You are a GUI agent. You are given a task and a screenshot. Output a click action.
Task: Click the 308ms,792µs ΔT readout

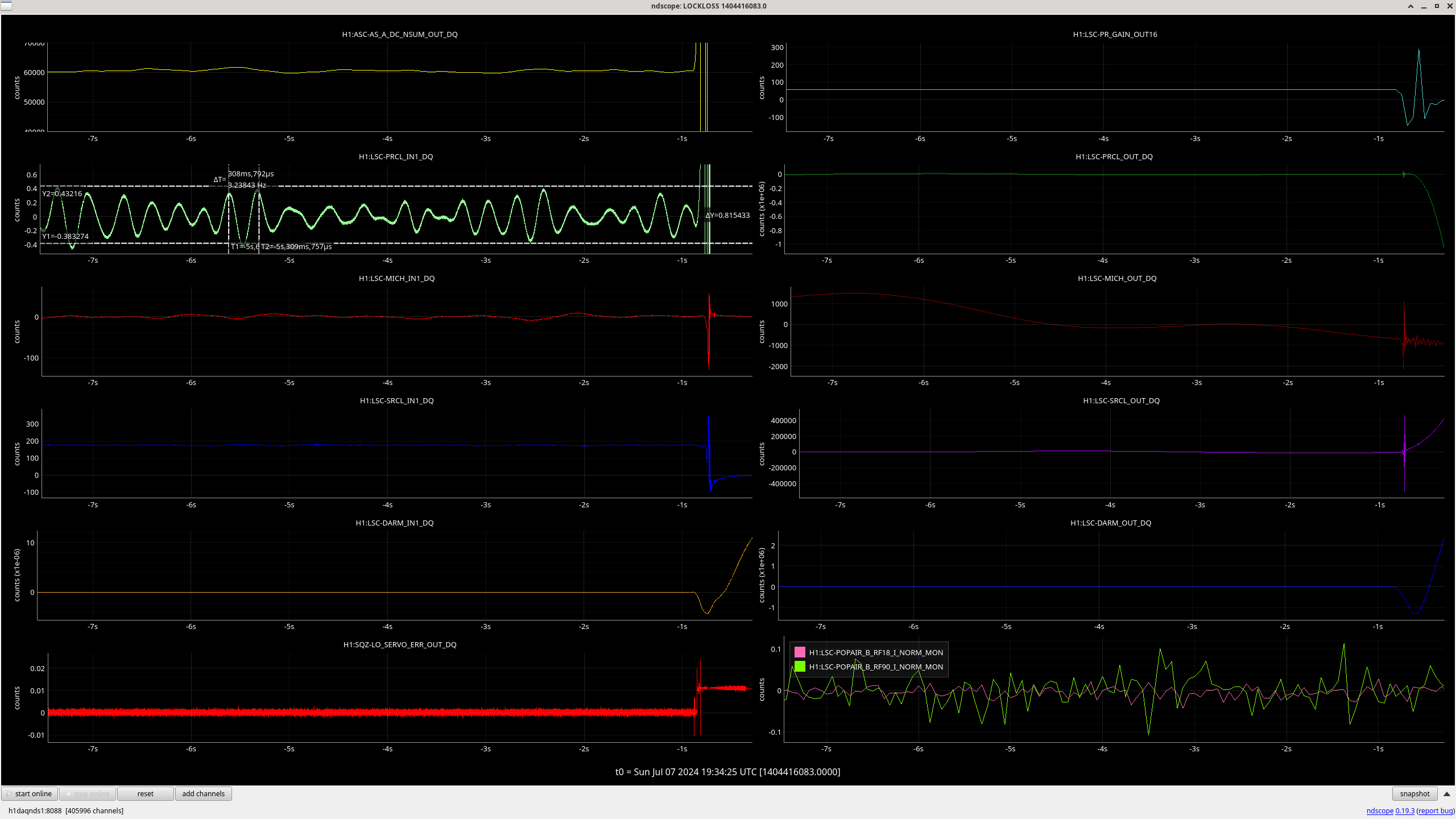pos(251,173)
